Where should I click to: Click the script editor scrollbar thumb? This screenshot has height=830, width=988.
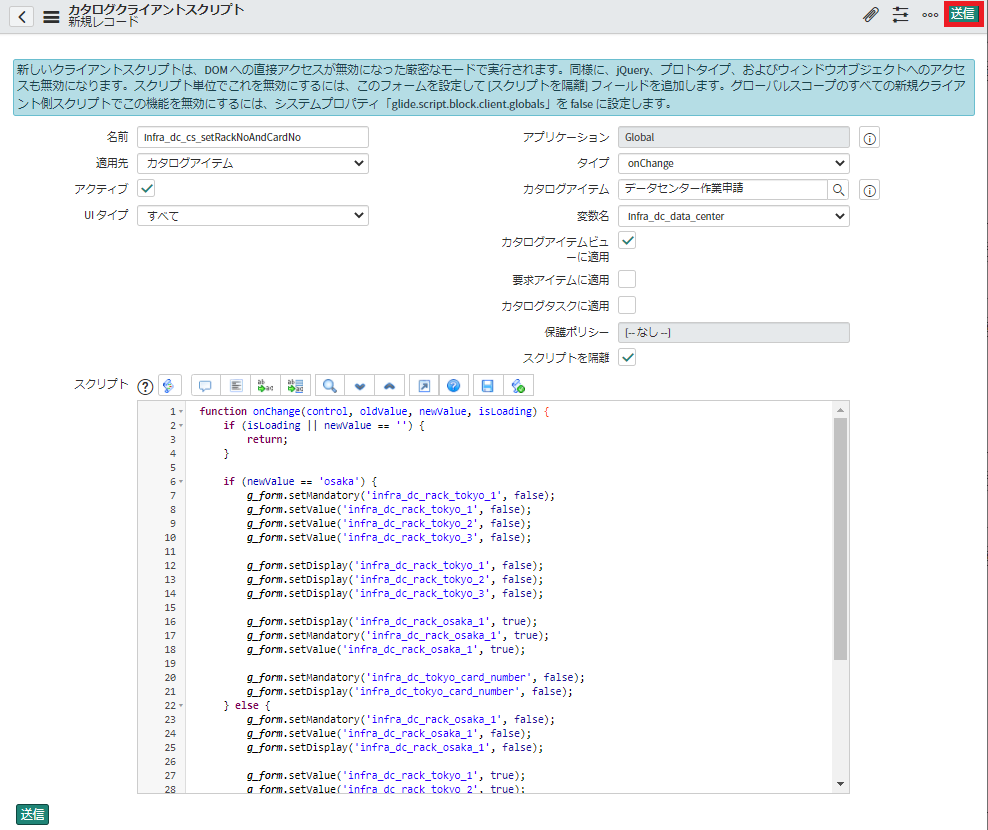pos(840,539)
